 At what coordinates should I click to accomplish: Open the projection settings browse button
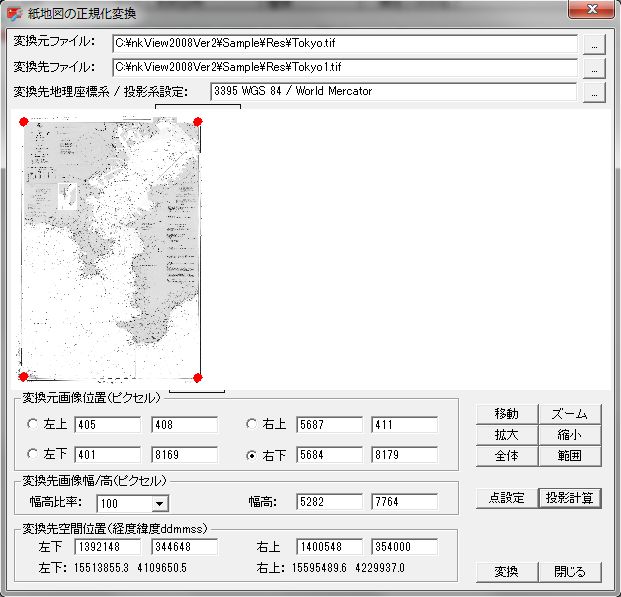(594, 93)
